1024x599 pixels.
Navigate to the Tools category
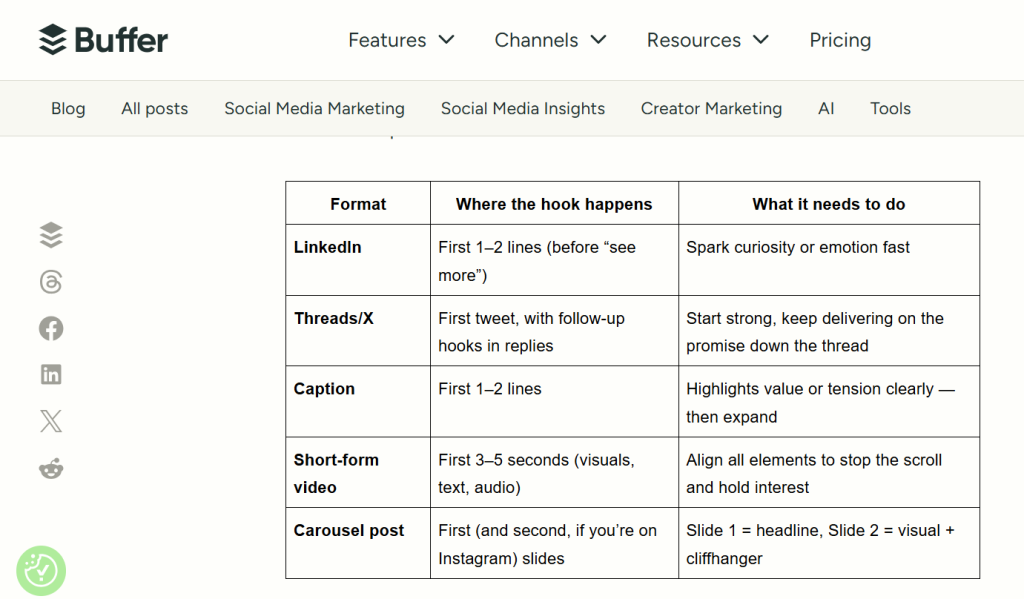(x=890, y=109)
